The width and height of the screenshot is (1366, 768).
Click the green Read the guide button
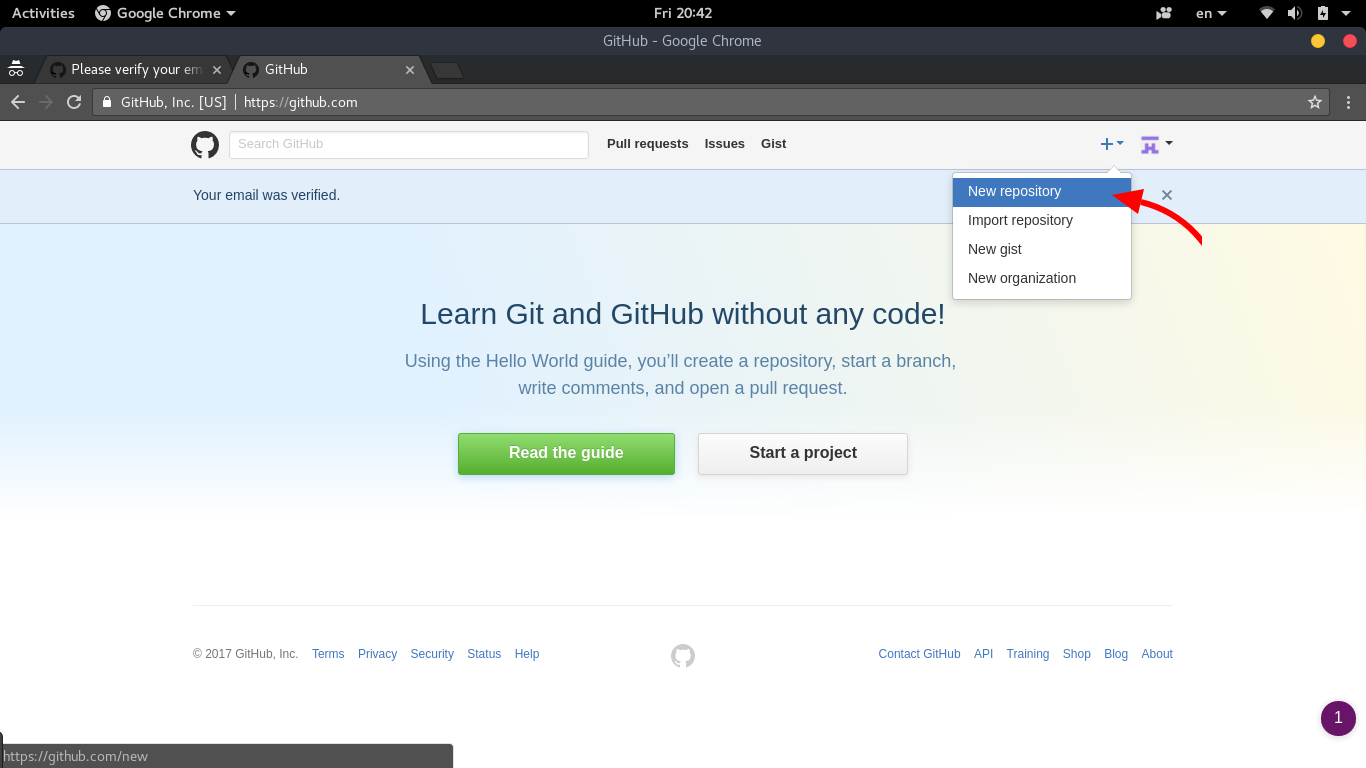566,453
